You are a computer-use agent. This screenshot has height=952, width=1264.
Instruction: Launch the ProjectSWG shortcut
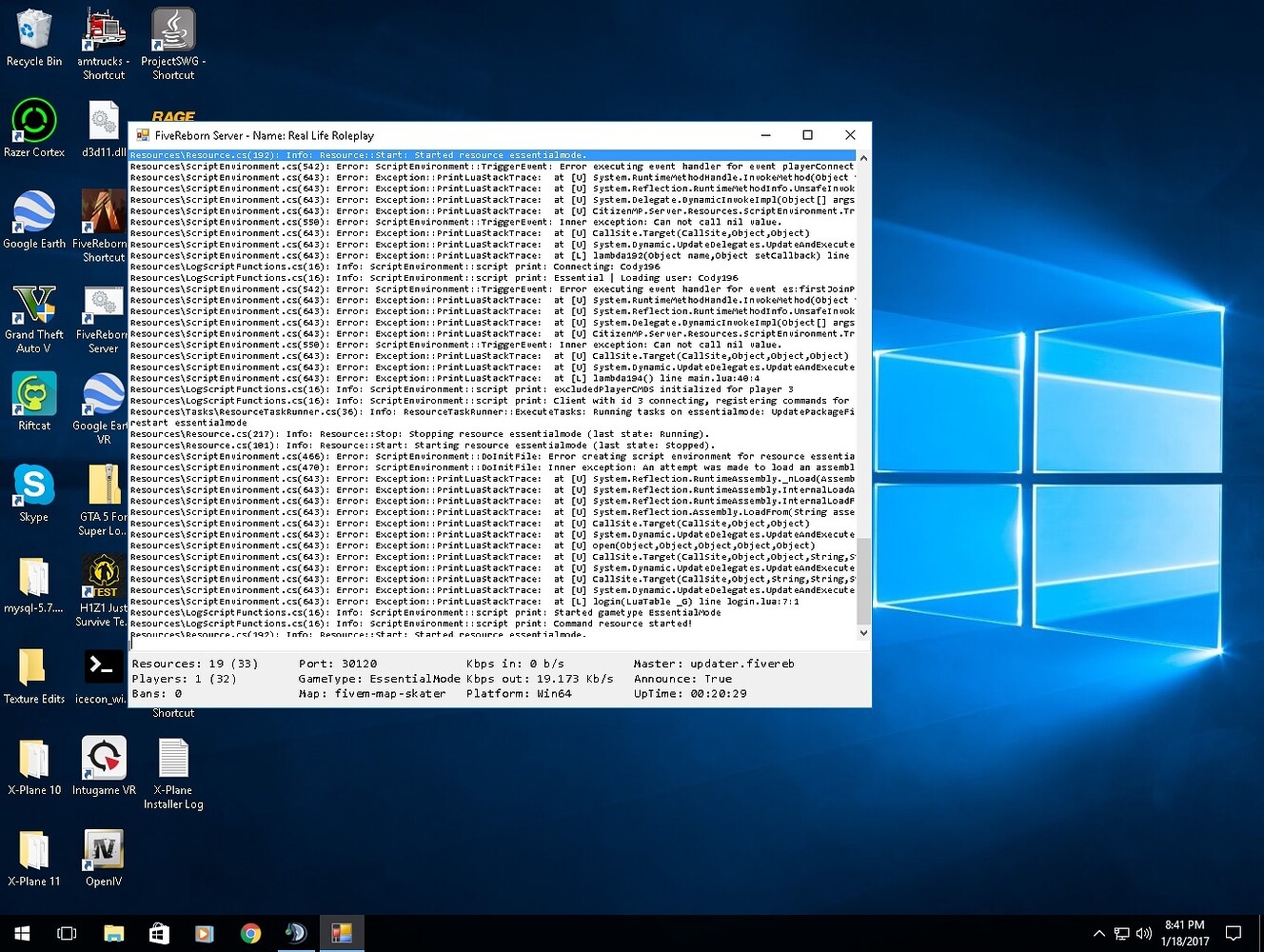173,44
